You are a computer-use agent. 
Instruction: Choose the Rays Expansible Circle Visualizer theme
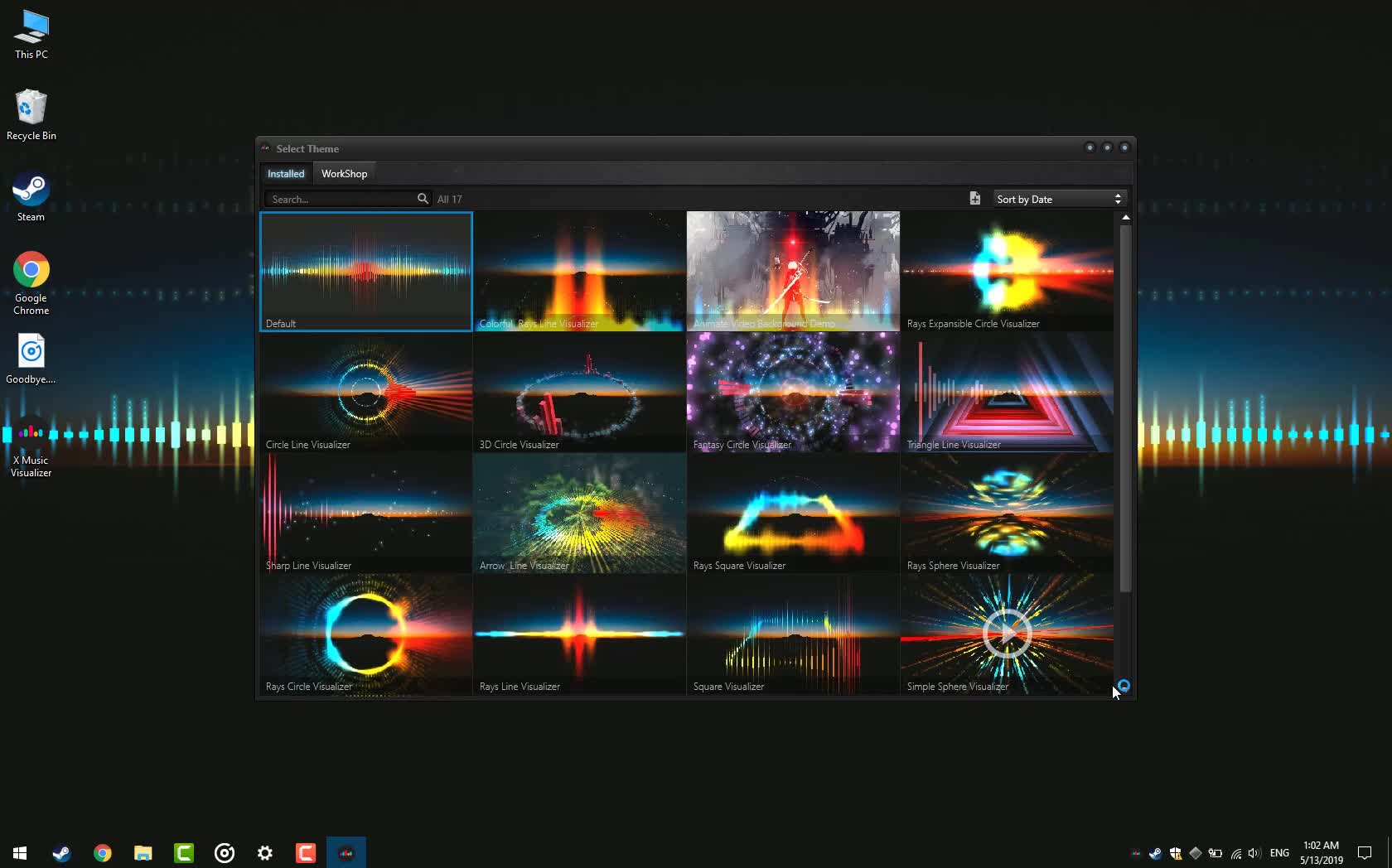[x=1007, y=271]
